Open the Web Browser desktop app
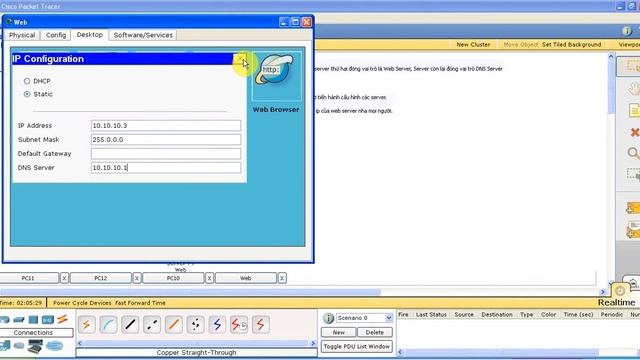 click(x=276, y=76)
